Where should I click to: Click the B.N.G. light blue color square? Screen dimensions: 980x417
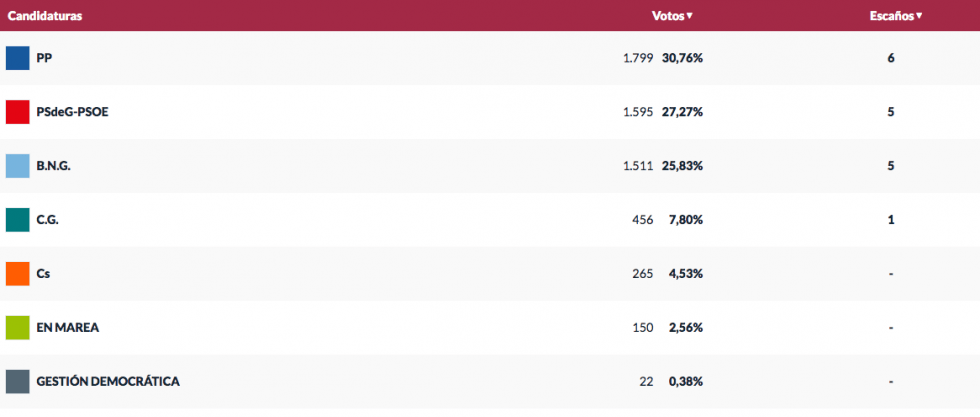pos(17,166)
